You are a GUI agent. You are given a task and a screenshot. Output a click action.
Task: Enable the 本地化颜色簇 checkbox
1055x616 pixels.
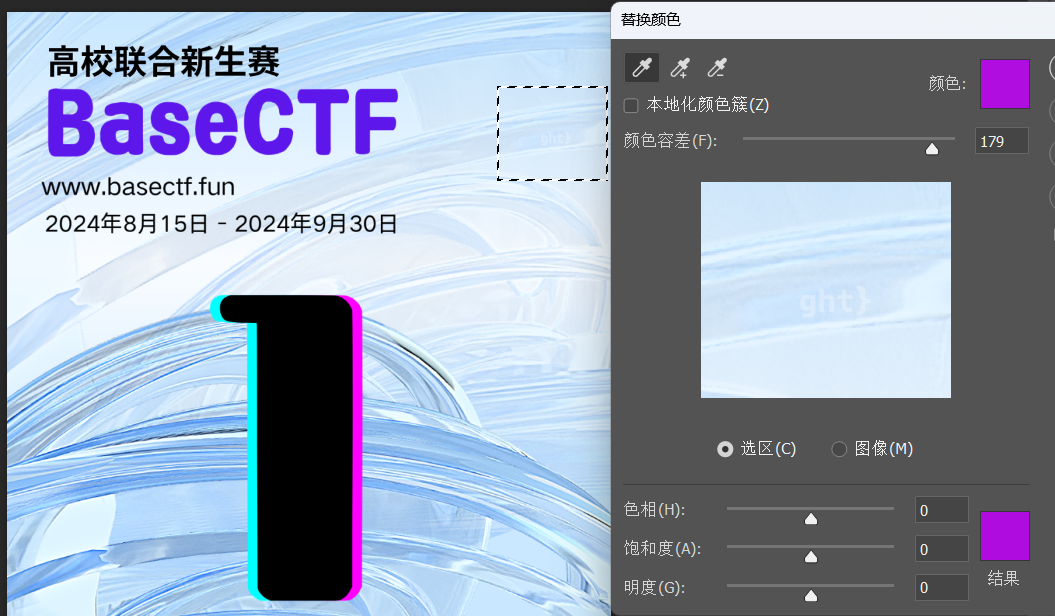tap(631, 106)
